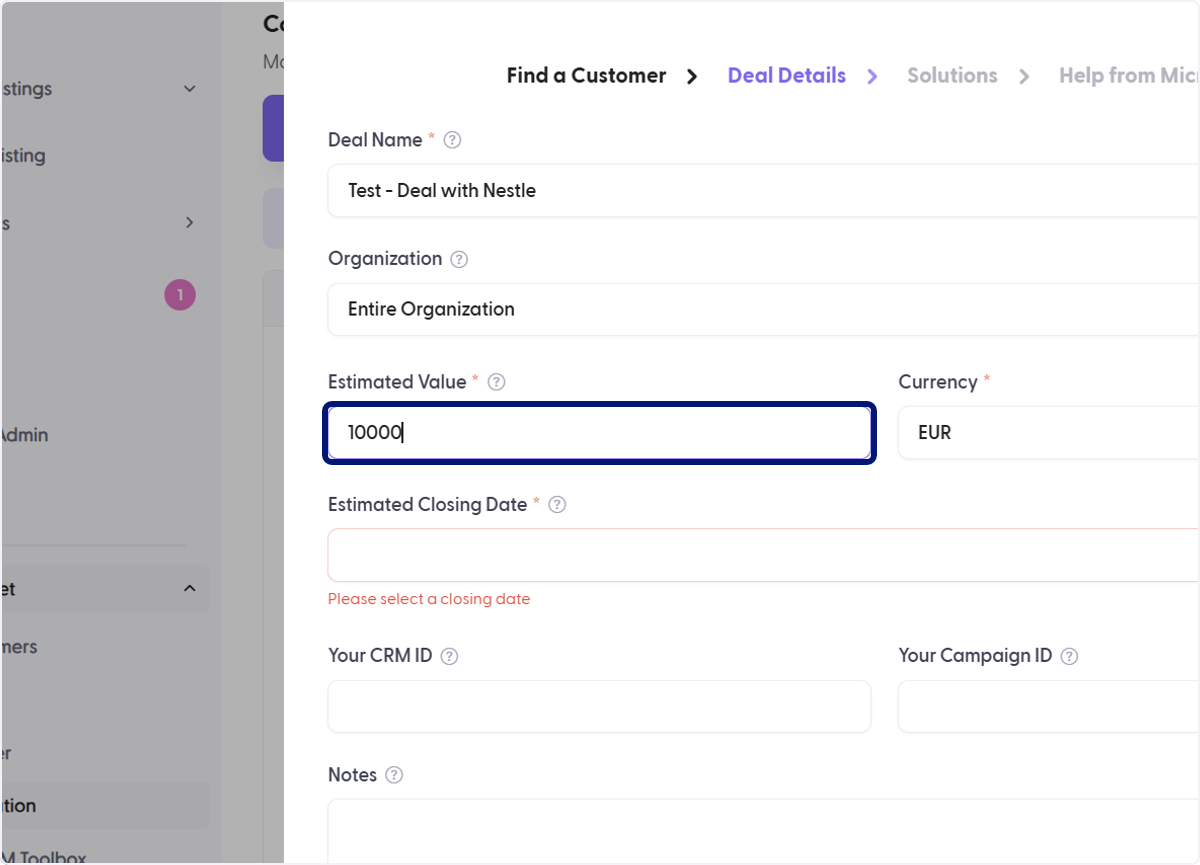This screenshot has height=865, width=1200.
Task: Open the Estimated Value help icon
Action: click(496, 382)
